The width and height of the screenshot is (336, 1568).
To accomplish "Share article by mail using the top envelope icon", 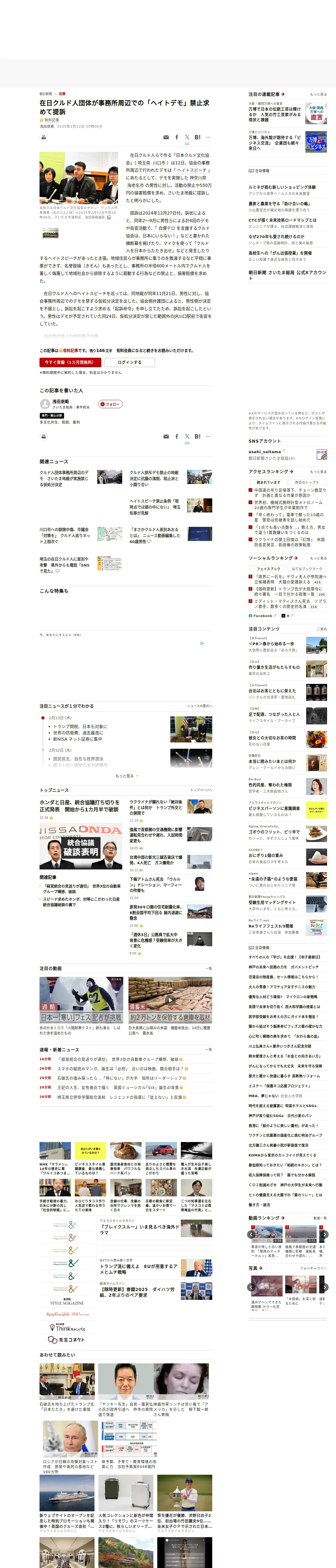I will click(166, 137).
